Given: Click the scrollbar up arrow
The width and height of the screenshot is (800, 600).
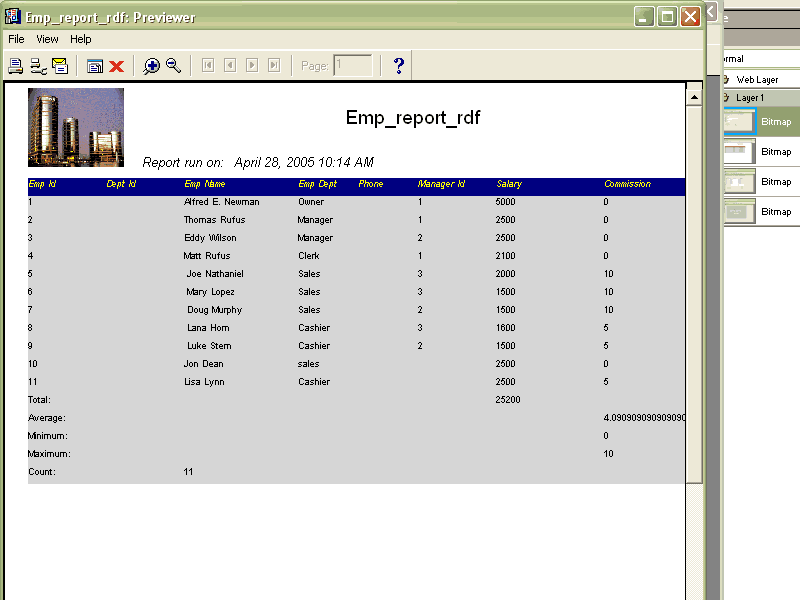Looking at the screenshot, I should [693, 95].
